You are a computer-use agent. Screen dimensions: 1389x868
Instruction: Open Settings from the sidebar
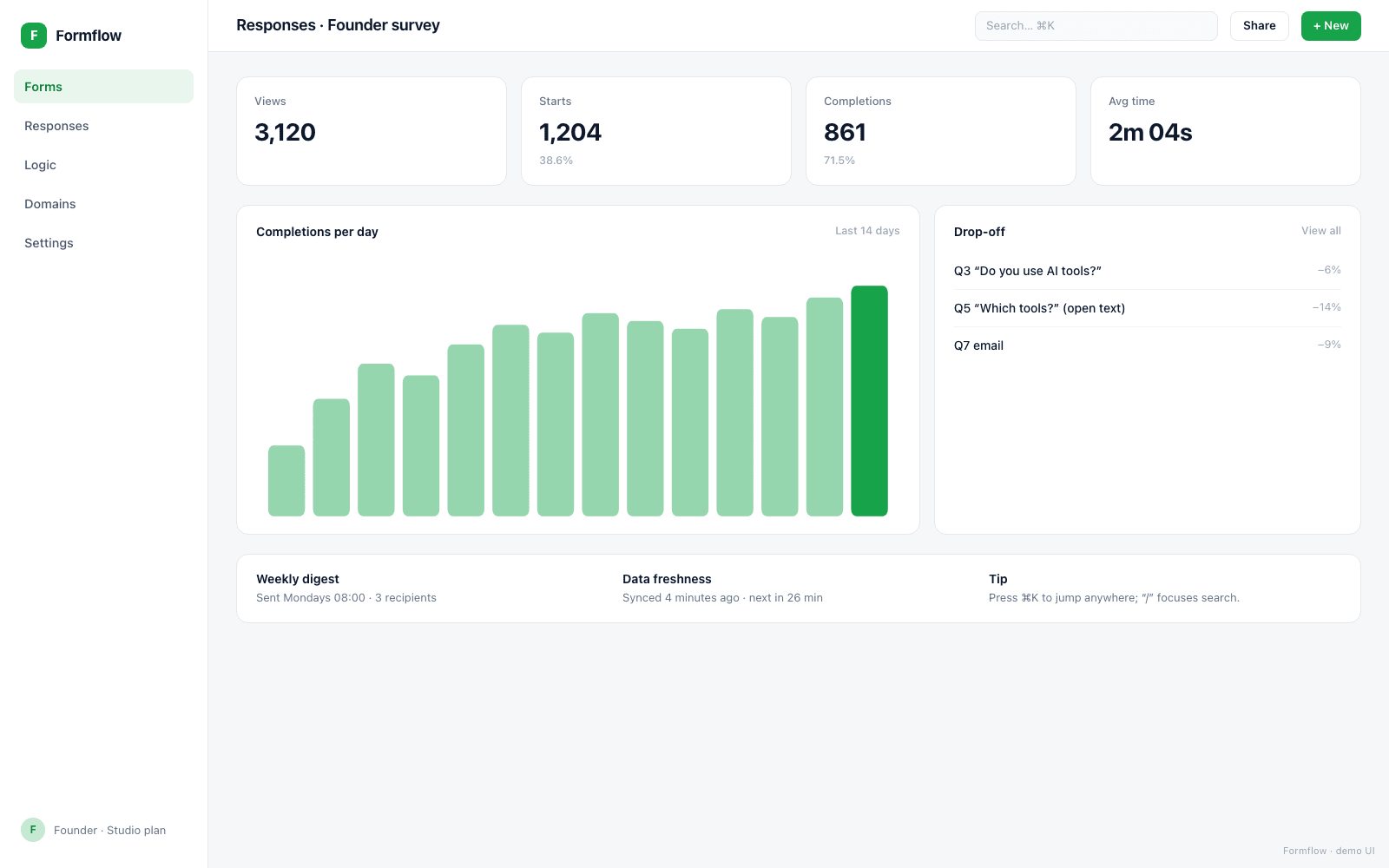(103, 243)
